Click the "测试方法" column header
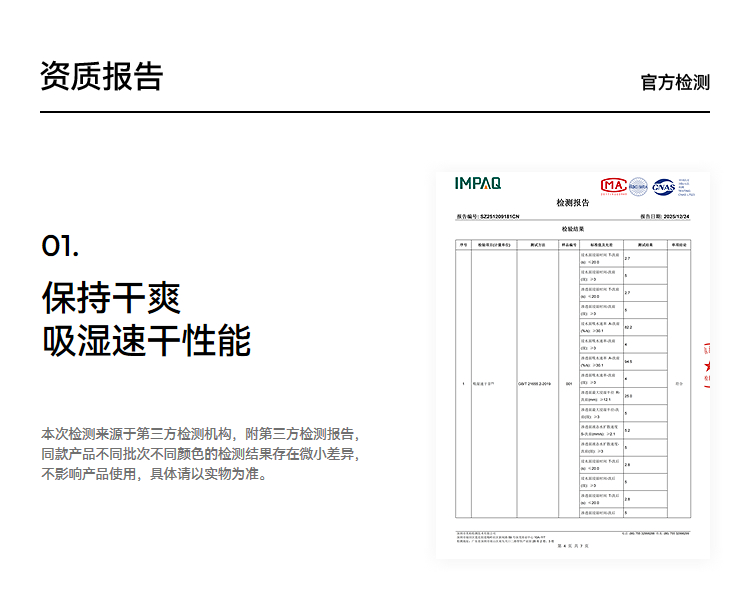Viewport: 750px width, 594px height. pos(538,245)
